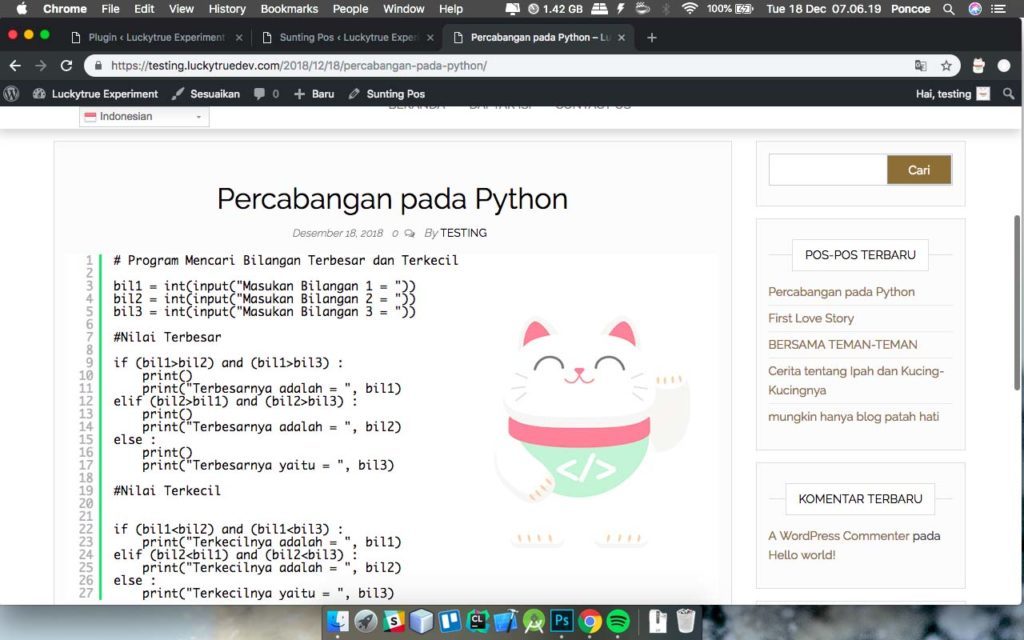The image size is (1024, 640).
Task: Close the Percabangan pada Python tab
Action: (622, 38)
